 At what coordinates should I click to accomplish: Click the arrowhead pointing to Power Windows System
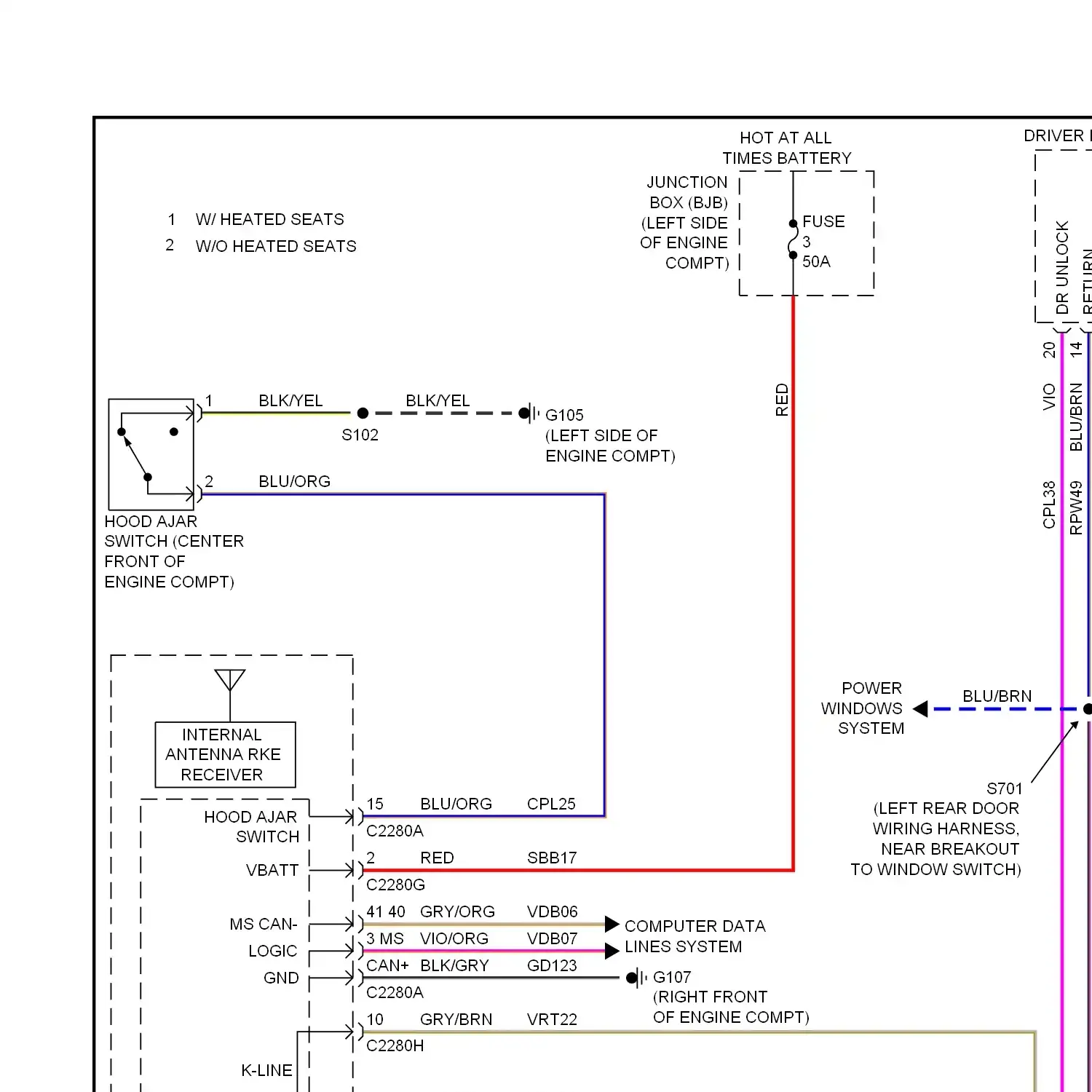(x=920, y=708)
